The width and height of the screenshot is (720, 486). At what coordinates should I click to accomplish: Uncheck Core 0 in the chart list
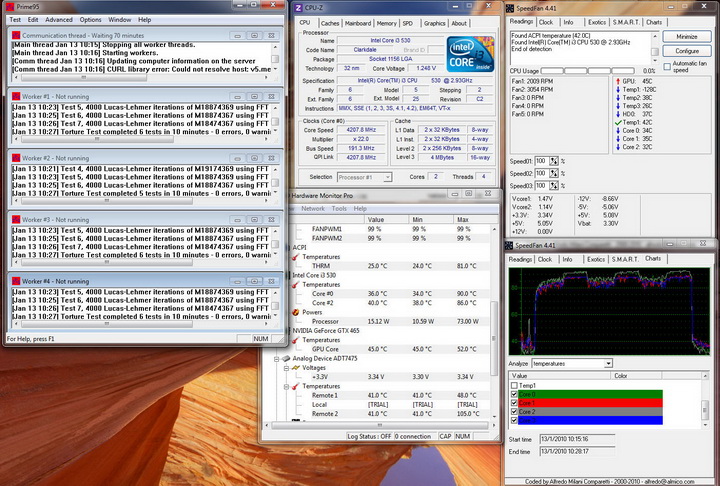(x=515, y=394)
